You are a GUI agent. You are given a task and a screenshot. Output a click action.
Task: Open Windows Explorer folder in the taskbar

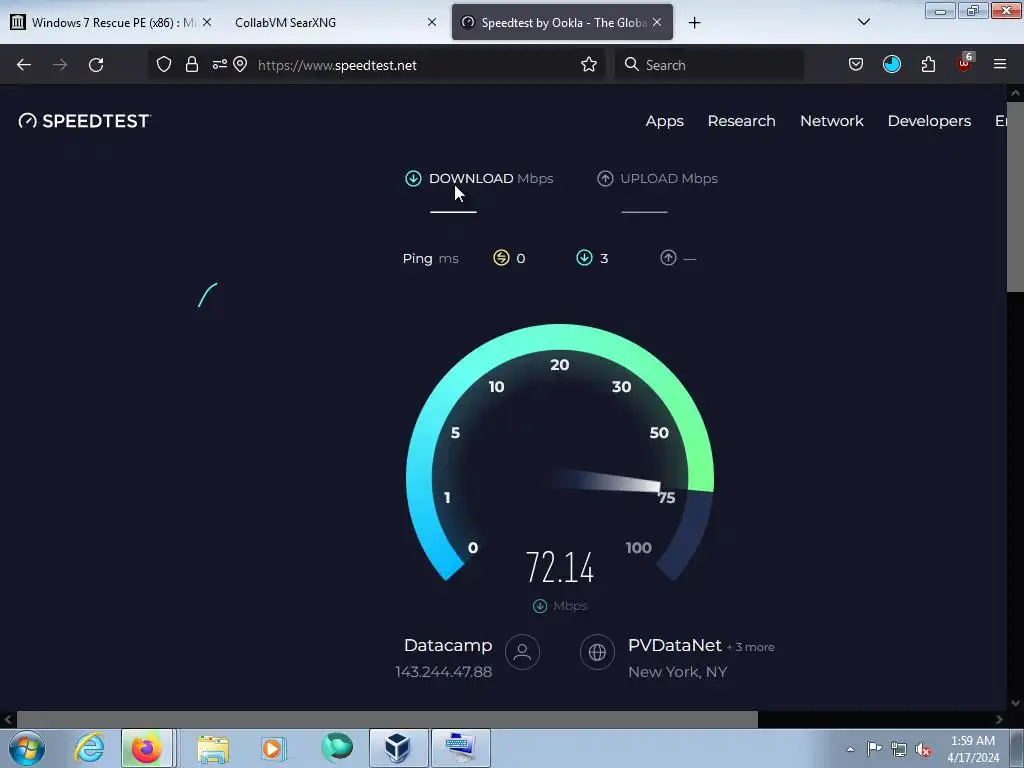tap(213, 748)
